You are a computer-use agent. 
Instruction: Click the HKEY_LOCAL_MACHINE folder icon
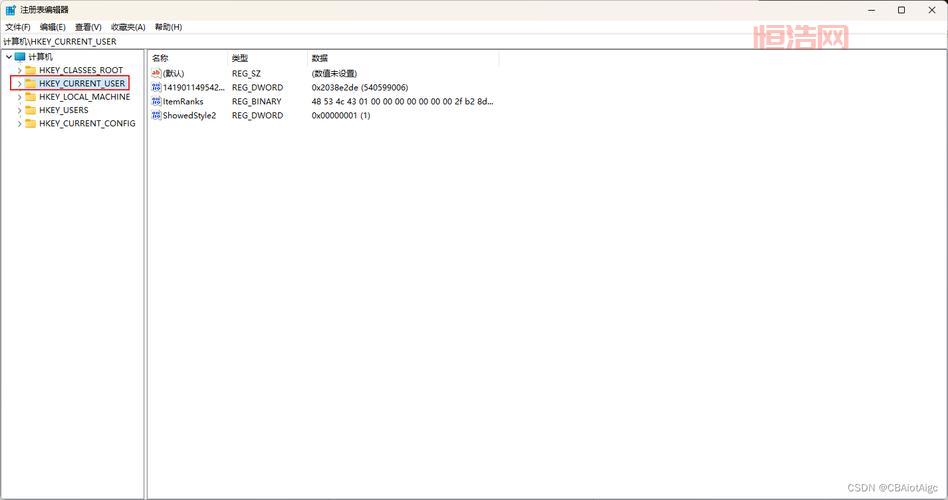point(31,97)
